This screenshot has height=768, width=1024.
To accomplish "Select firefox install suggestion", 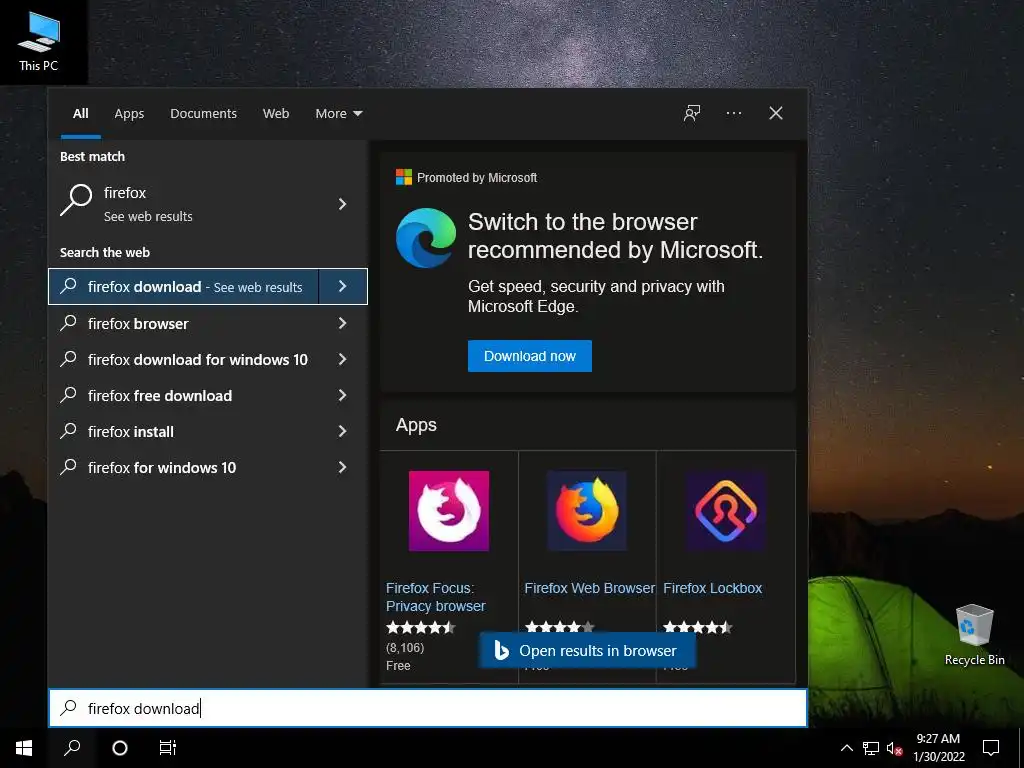I will 184,431.
